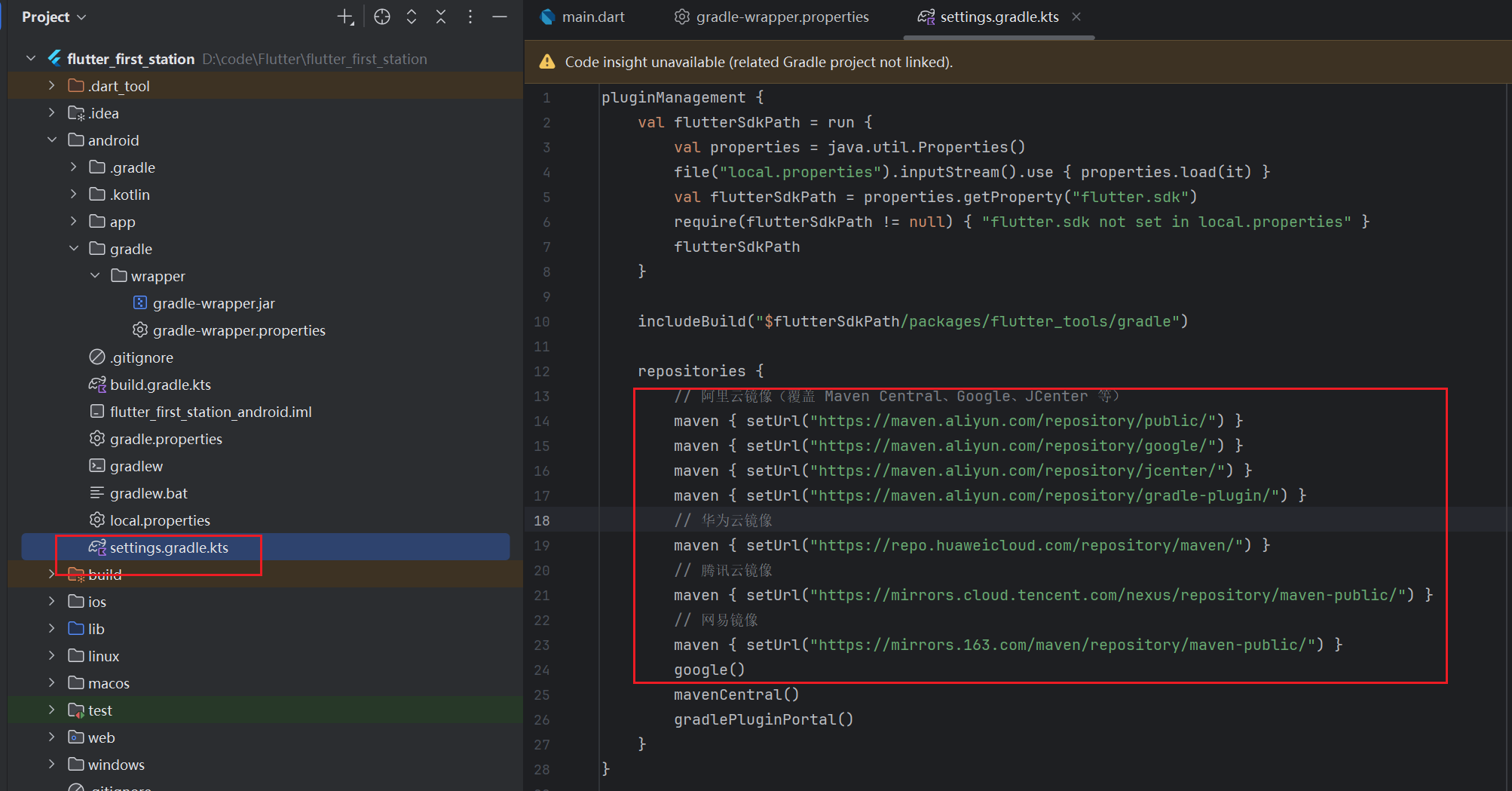Image resolution: width=1512 pixels, height=791 pixels.
Task: Expand the linux folder
Action: point(51,655)
